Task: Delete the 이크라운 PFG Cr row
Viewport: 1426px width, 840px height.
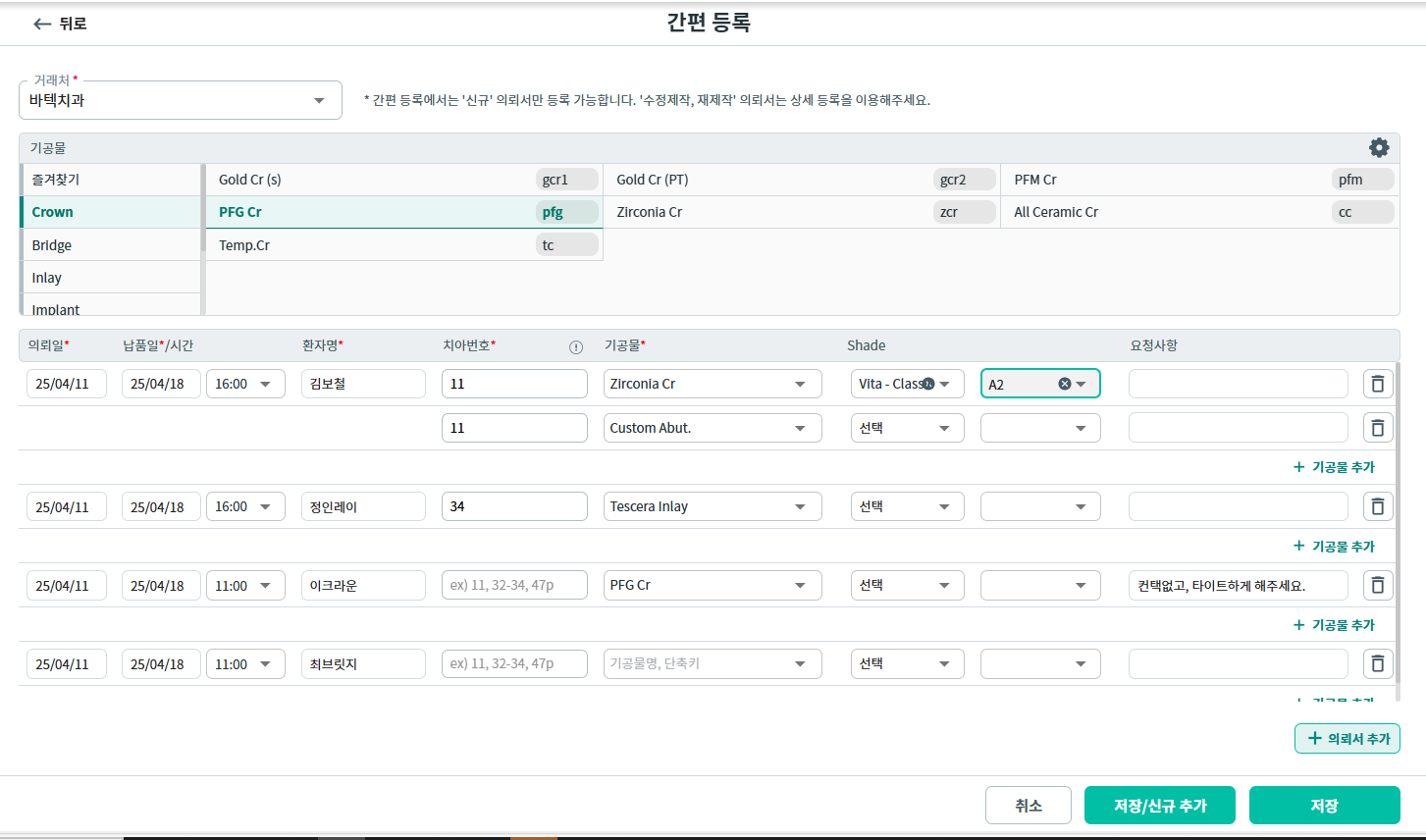Action: pos(1378,585)
